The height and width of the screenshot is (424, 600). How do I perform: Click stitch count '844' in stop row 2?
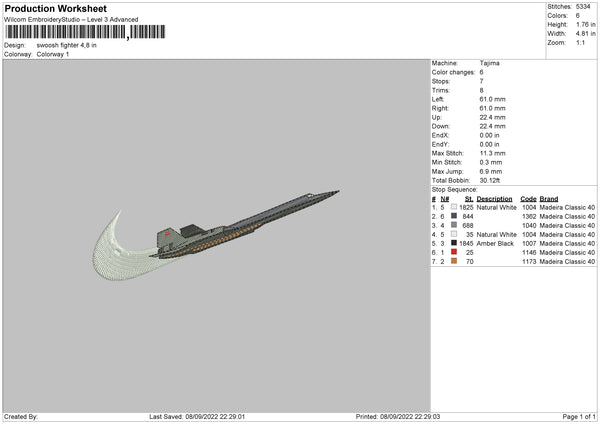pyautogui.click(x=468, y=217)
